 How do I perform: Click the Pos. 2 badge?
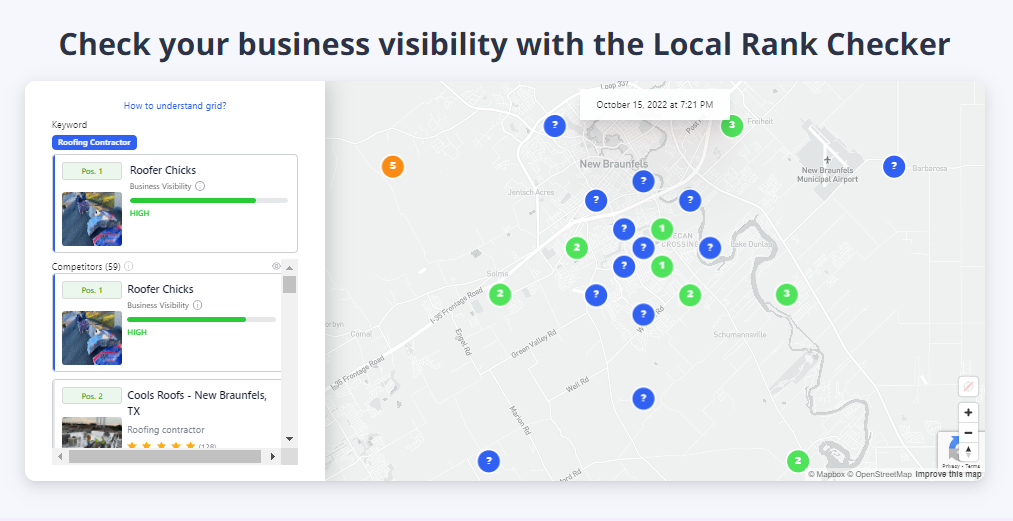point(92,396)
